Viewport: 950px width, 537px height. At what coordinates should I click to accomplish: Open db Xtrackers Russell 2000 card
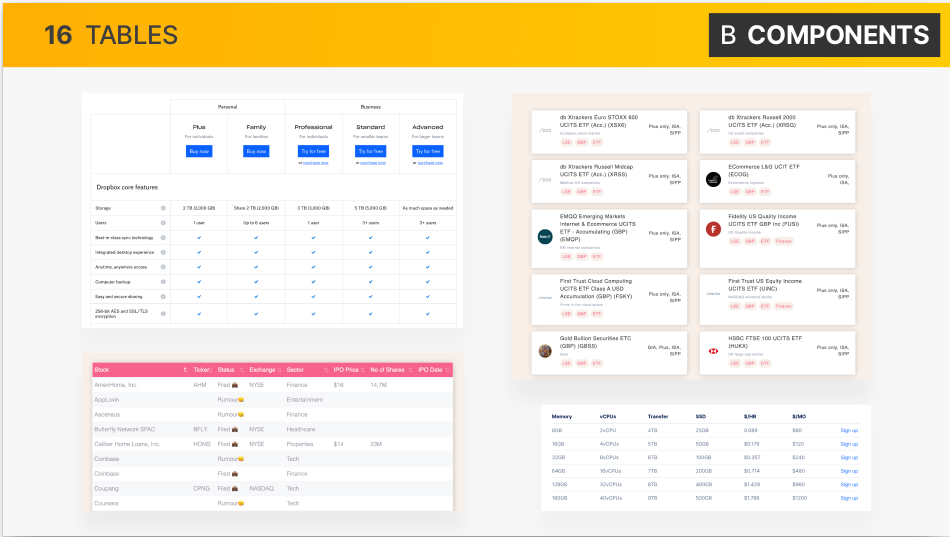[x=777, y=132]
